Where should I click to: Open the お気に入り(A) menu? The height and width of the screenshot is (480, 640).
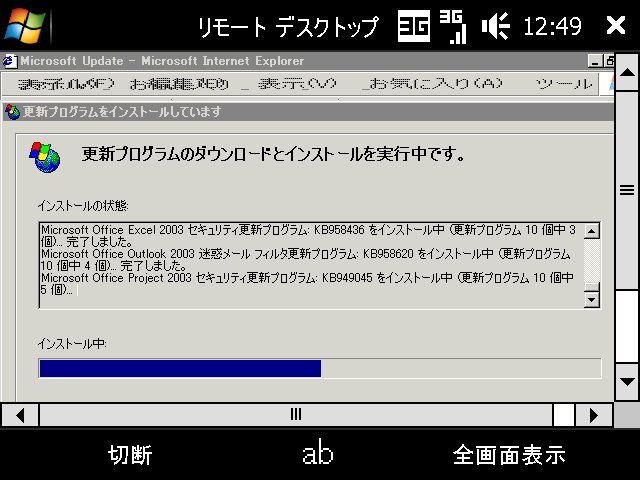pyautogui.click(x=433, y=84)
